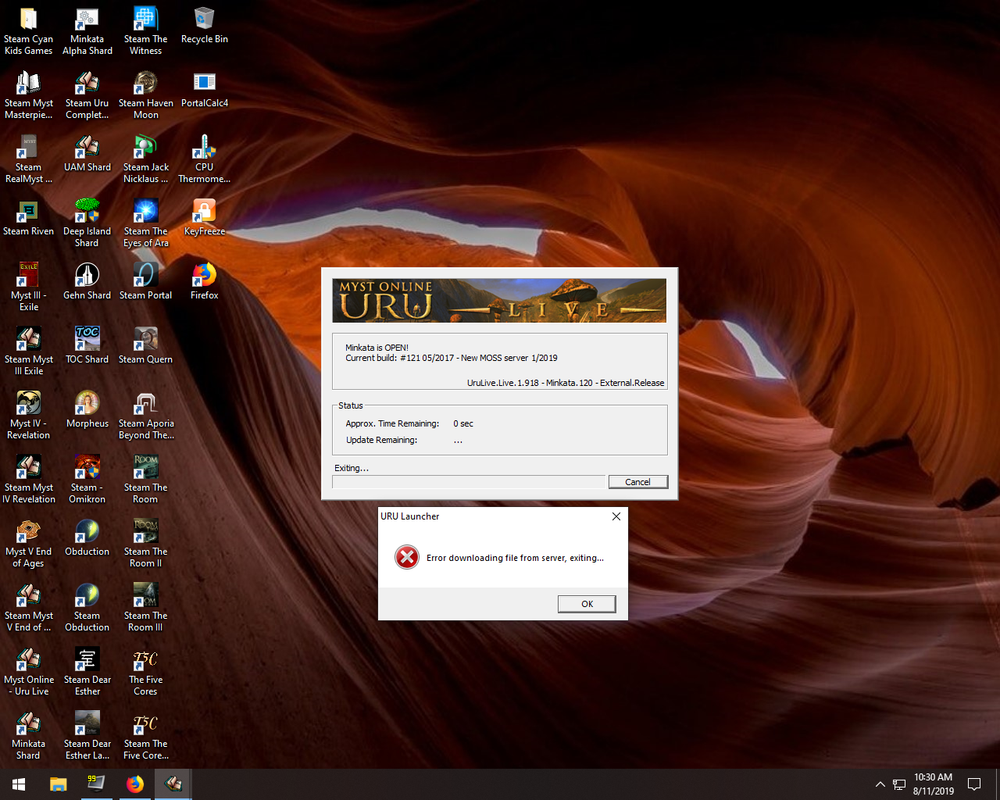Click the Myst Online Uru Live banner
Image resolution: width=1000 pixels, height=800 pixels.
[499, 300]
